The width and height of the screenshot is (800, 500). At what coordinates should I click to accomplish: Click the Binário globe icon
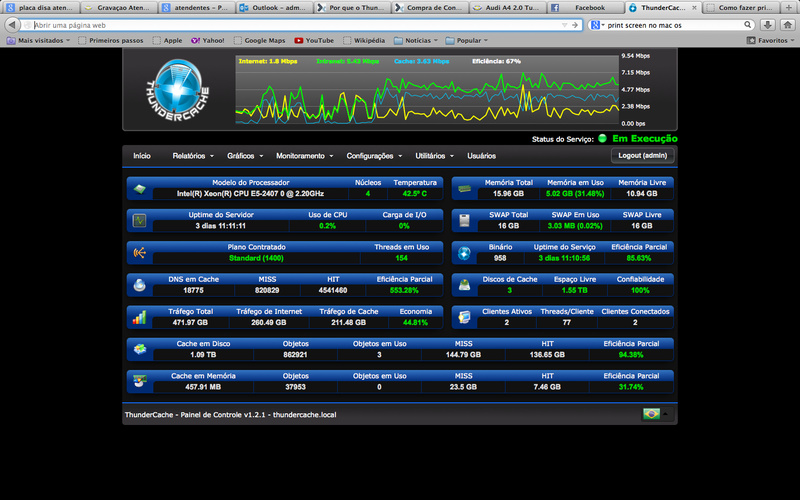[x=464, y=253]
